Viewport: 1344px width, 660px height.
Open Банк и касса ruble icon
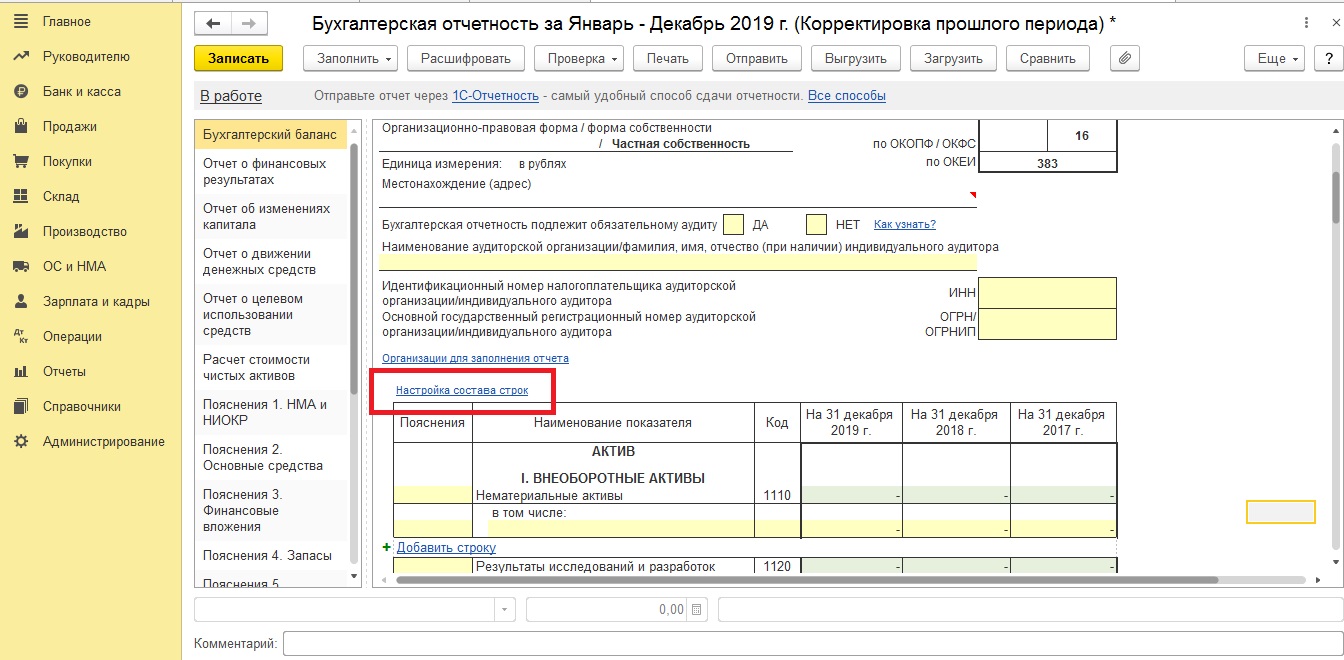point(20,91)
